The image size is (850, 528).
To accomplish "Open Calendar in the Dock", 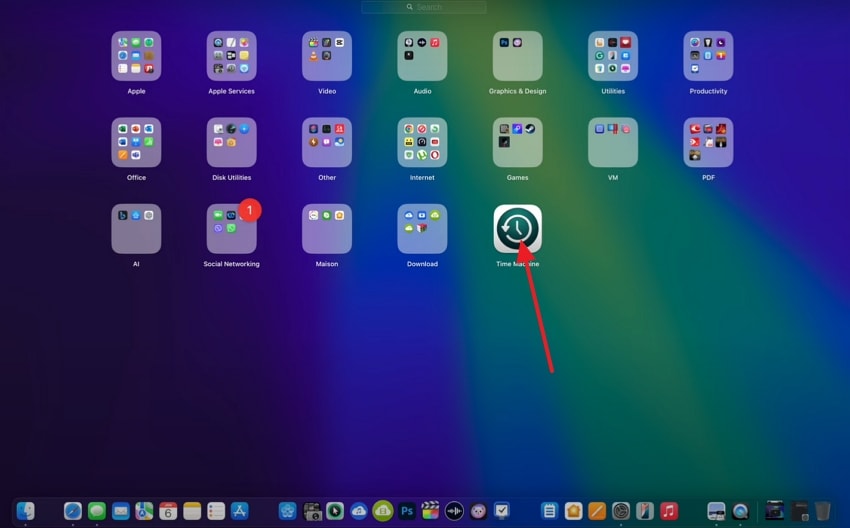I will coord(168,511).
